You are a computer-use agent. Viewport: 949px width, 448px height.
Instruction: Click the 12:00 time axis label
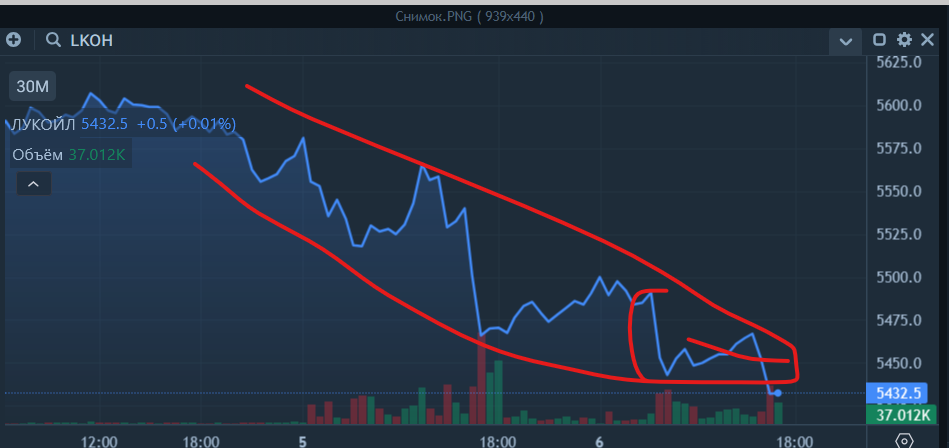(99, 442)
